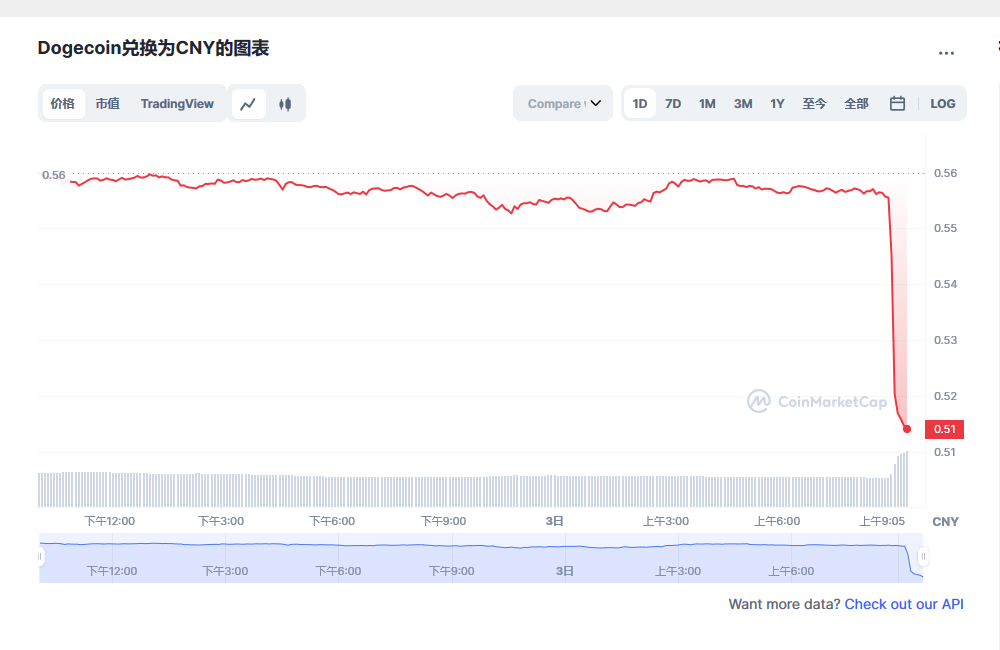
Task: Open the TradingView tab
Action: (x=177, y=103)
